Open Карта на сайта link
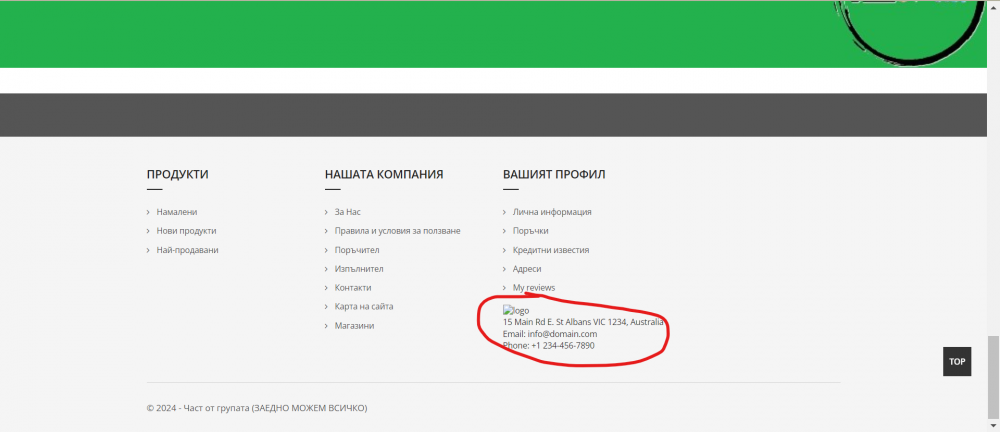Viewport: 1000px width, 432px height. click(x=364, y=306)
